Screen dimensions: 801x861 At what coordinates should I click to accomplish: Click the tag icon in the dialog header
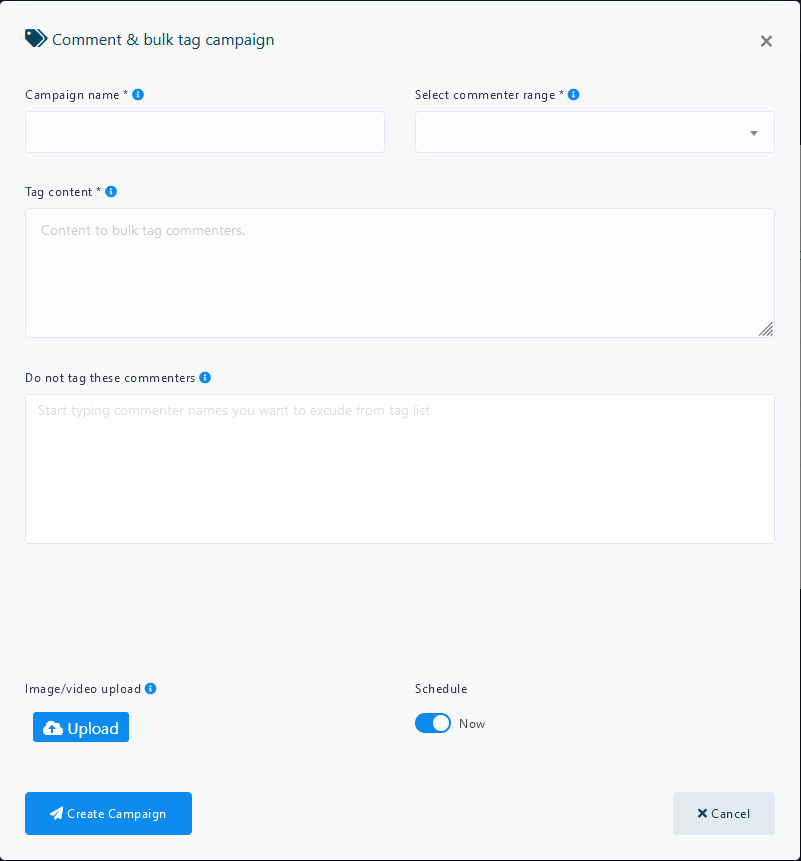click(36, 39)
